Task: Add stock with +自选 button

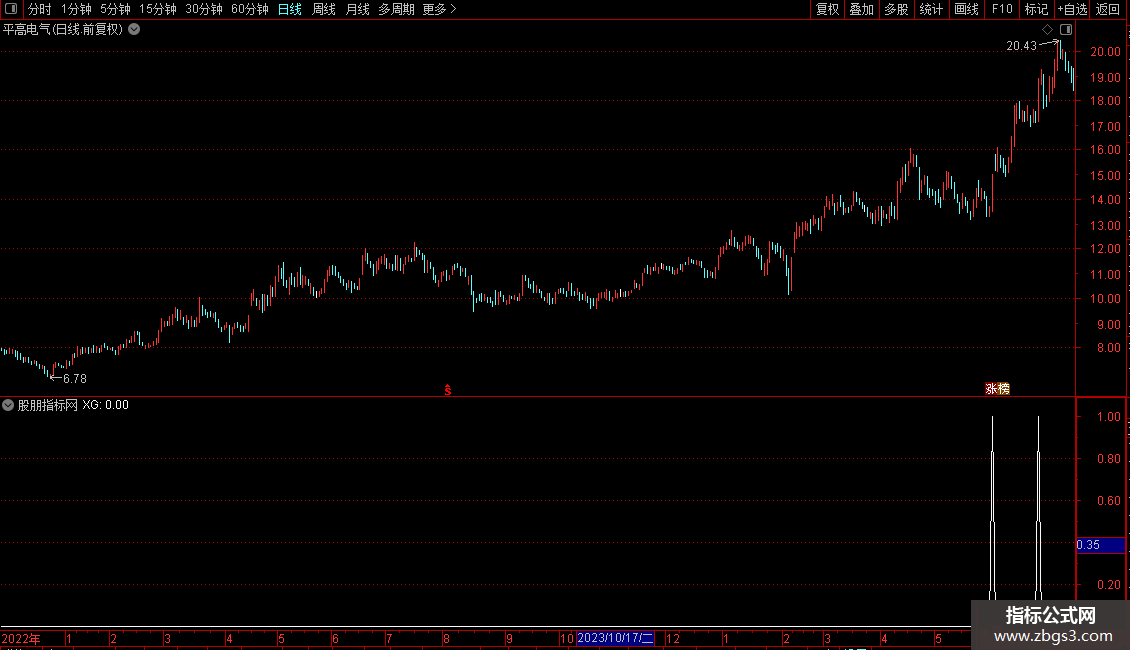Action: [1072, 9]
